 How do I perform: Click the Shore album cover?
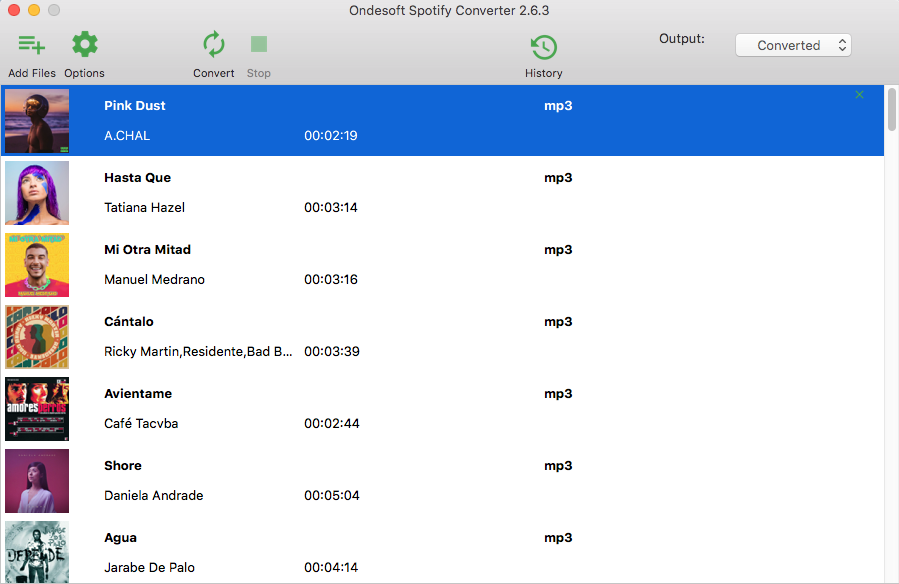37,481
